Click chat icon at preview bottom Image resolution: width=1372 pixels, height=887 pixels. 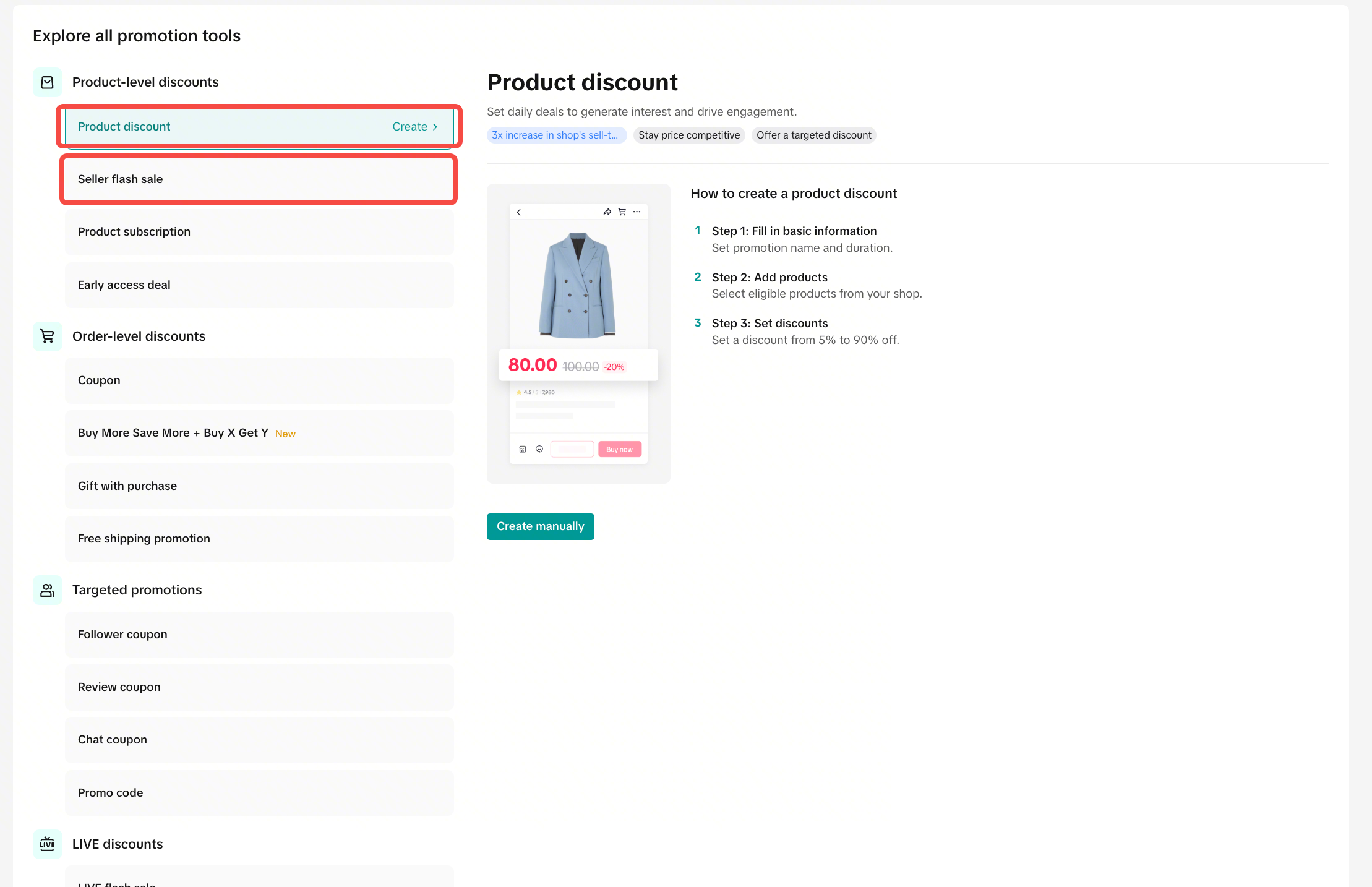(x=539, y=449)
